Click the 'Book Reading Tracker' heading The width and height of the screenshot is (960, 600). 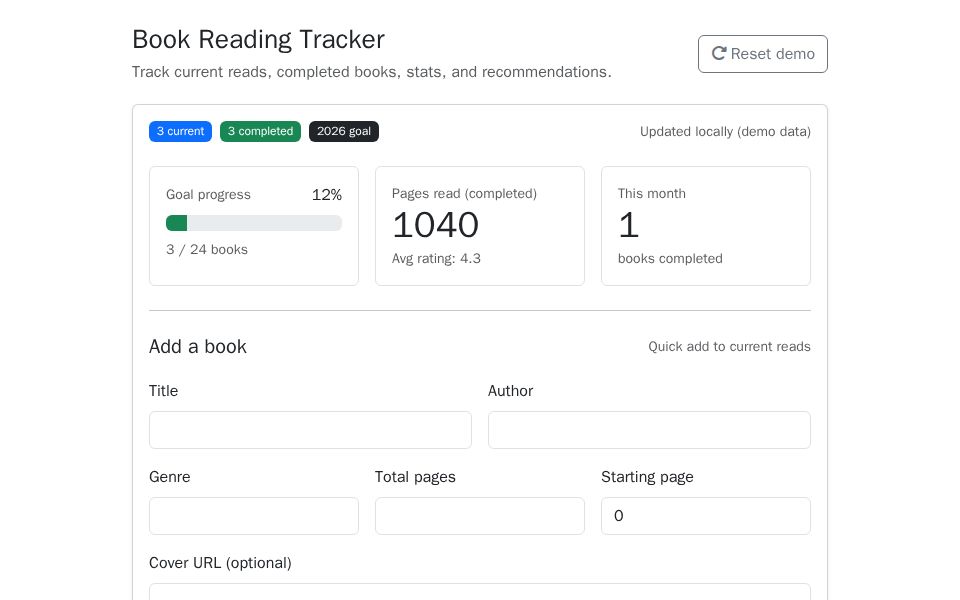click(x=258, y=40)
